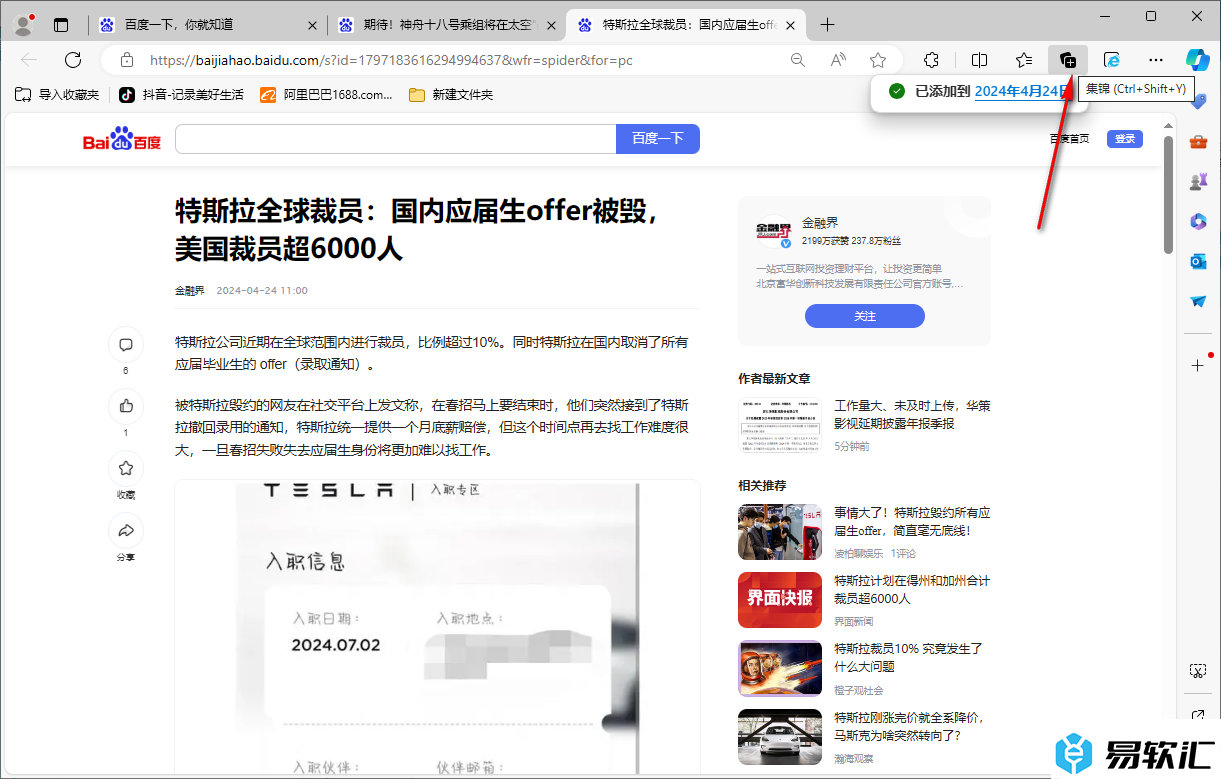The height and width of the screenshot is (779, 1221).
Task: Open the 金融界 author profile name
Action: [820, 223]
